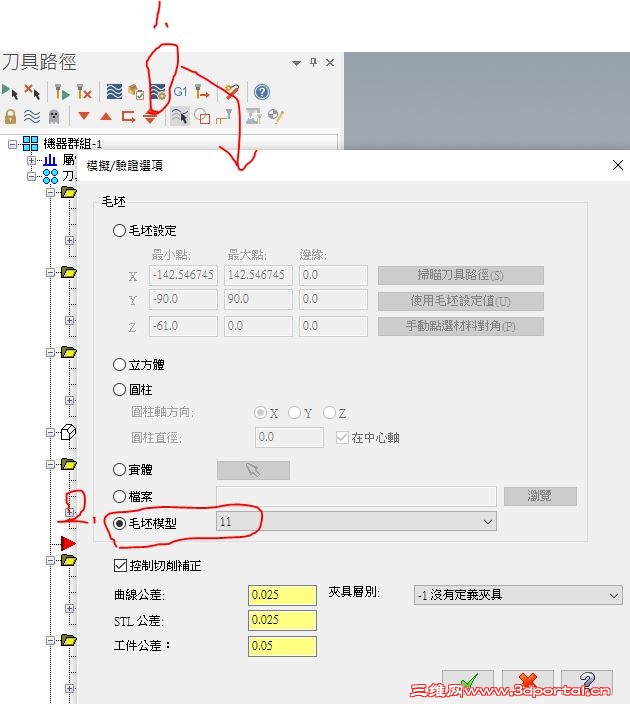Click the Y 最大點 field showing 90.0
Image resolution: width=630 pixels, height=704 pixels.
258,299
